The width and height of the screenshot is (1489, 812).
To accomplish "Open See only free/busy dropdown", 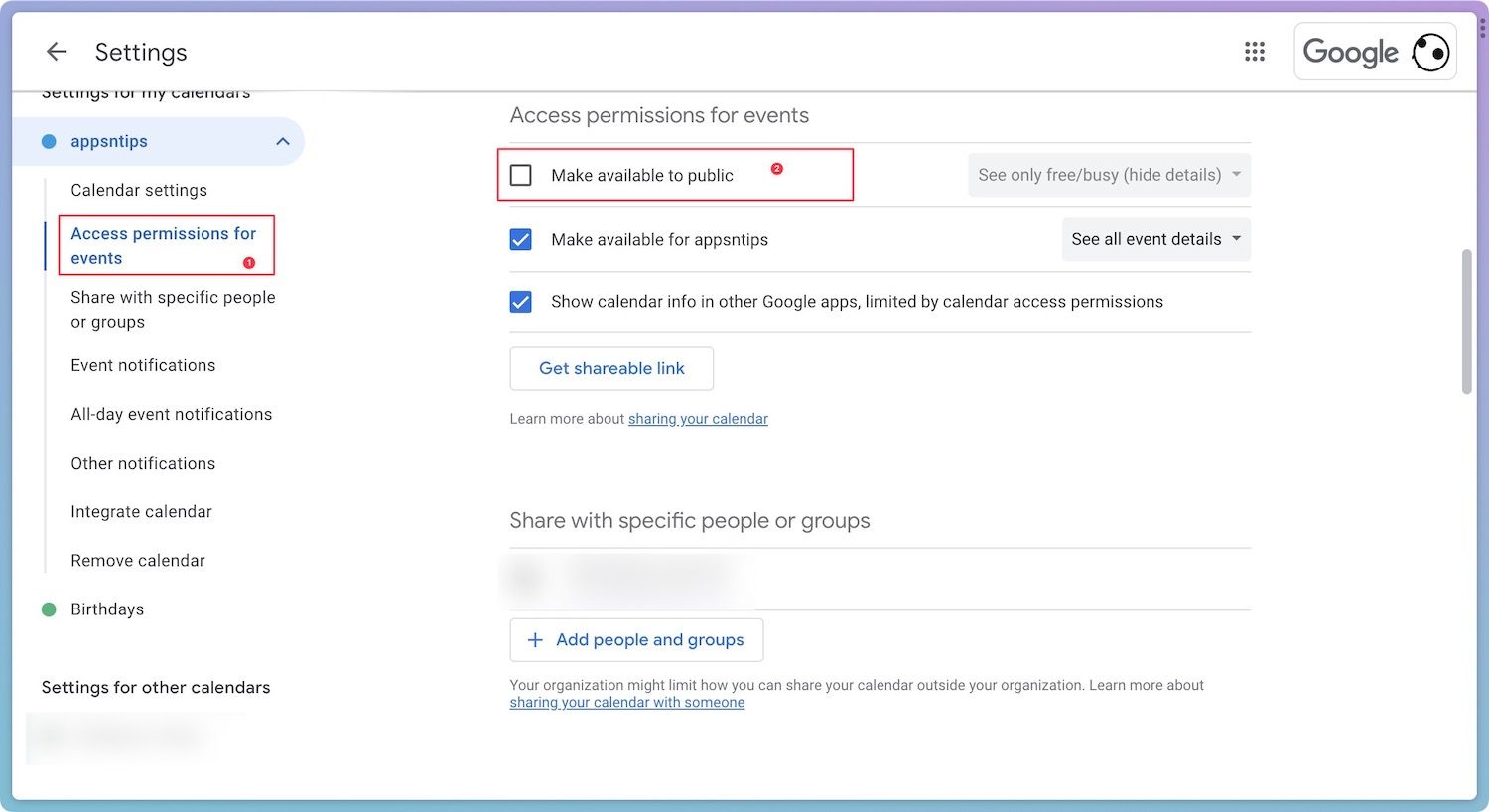I will coord(1109,176).
